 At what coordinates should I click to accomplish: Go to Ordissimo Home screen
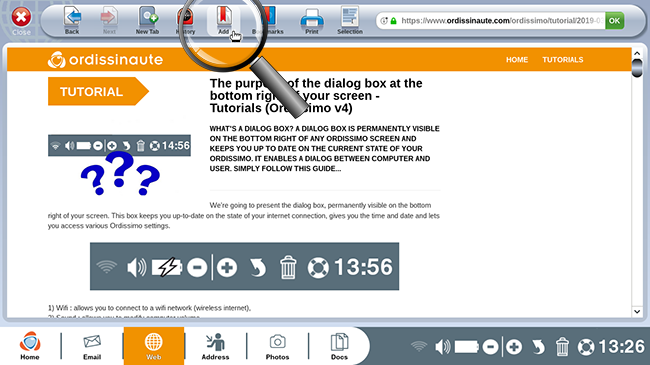pyautogui.click(x=30, y=346)
